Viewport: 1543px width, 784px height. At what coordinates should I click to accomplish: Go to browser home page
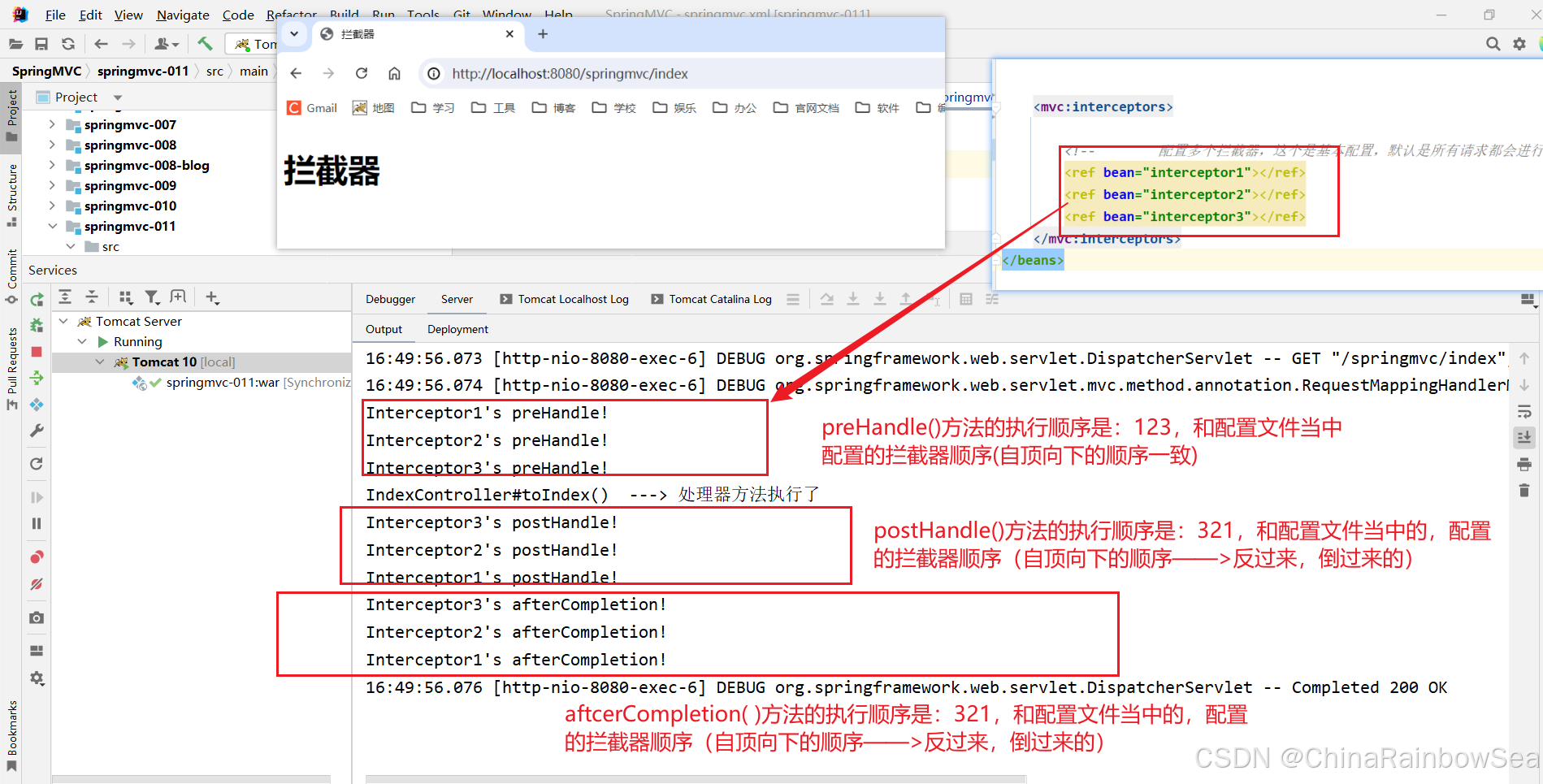394,73
